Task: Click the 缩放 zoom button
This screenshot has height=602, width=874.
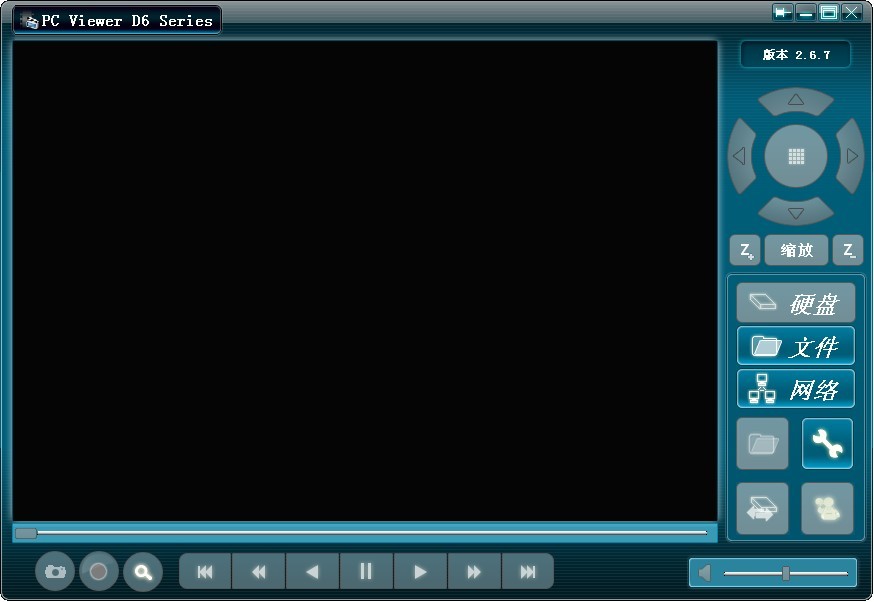Action: pyautogui.click(x=797, y=250)
